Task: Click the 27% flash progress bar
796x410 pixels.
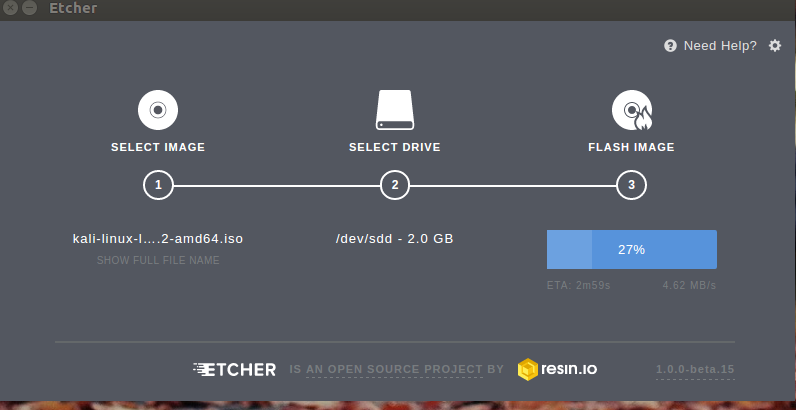Action: click(631, 249)
